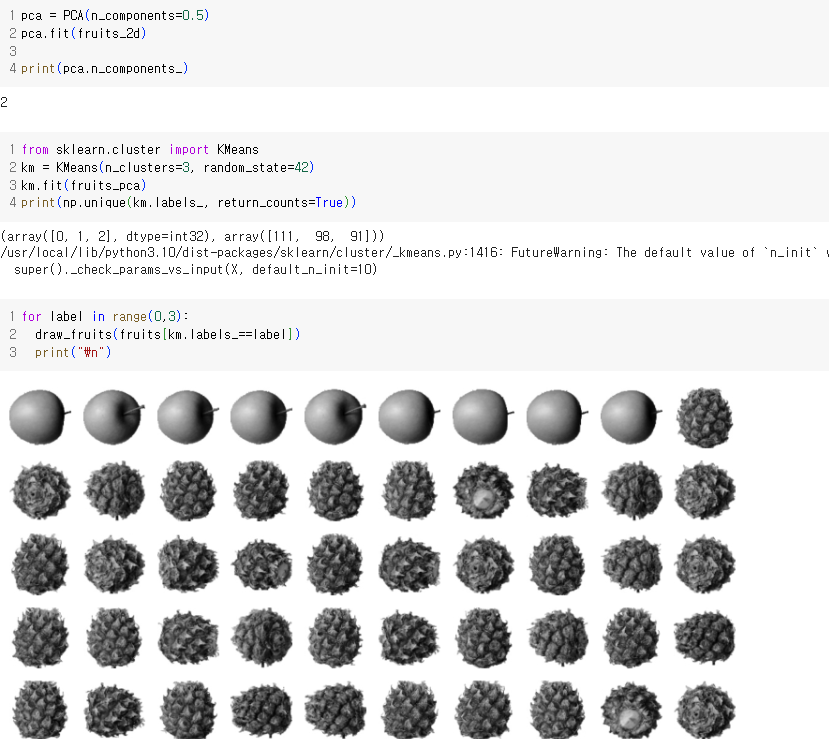Viewport: 829px width, 739px height.
Task: Place cursor on 'km.fit(fruits_pca)' line
Action: 84,186
